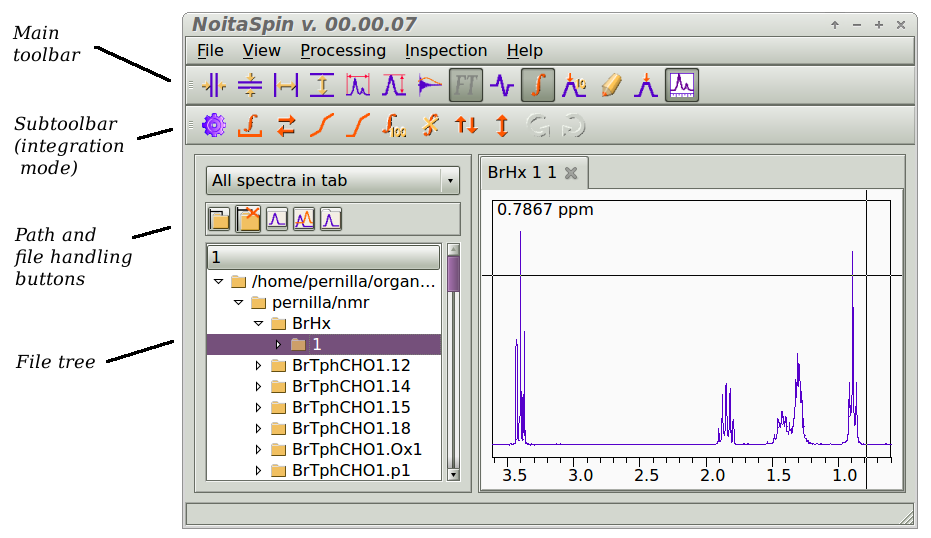Expand the BrTphCHO1.15 folder
931x538 pixels.
[x=258, y=407]
